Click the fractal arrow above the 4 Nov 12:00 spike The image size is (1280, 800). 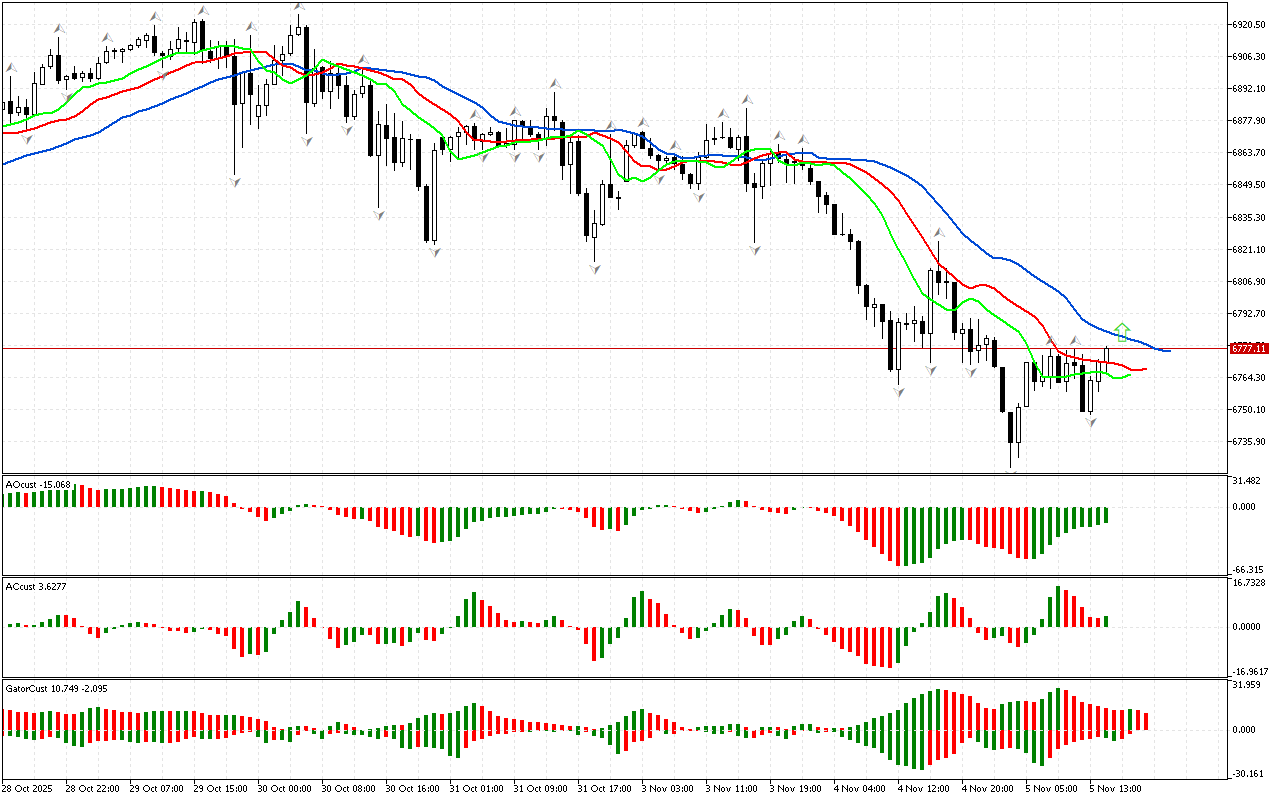(939, 232)
